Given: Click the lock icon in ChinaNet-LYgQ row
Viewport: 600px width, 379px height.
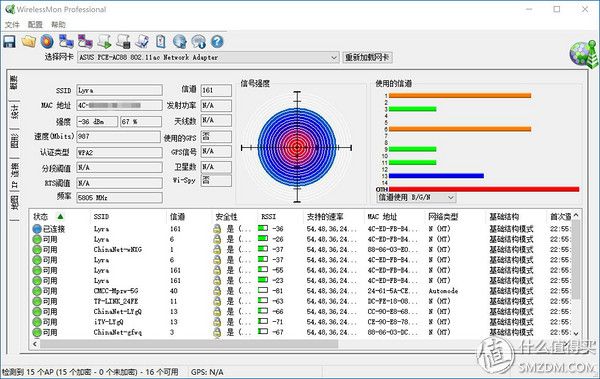Looking at the screenshot, I should (x=217, y=312).
